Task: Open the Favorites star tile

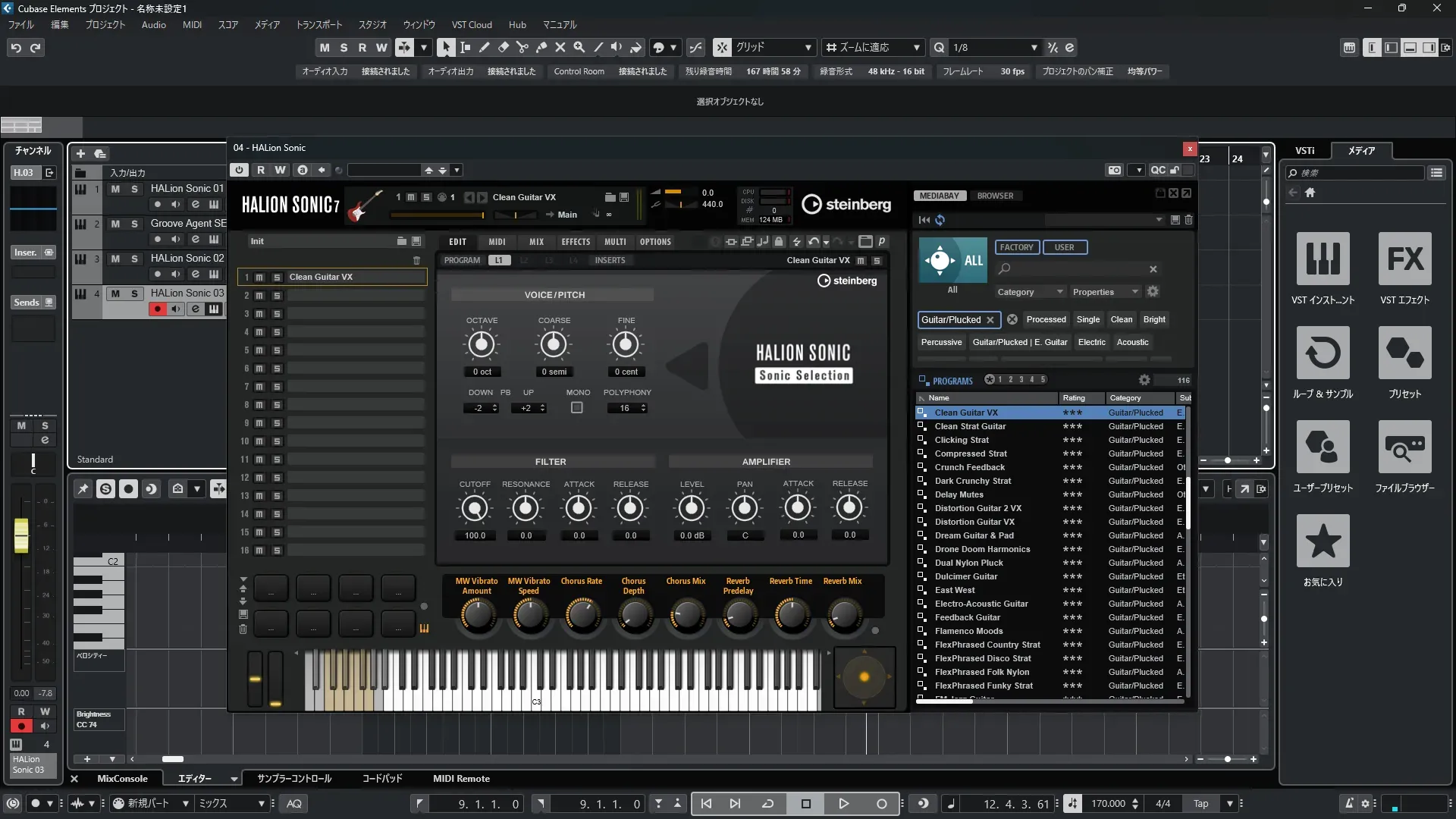Action: (x=1323, y=541)
